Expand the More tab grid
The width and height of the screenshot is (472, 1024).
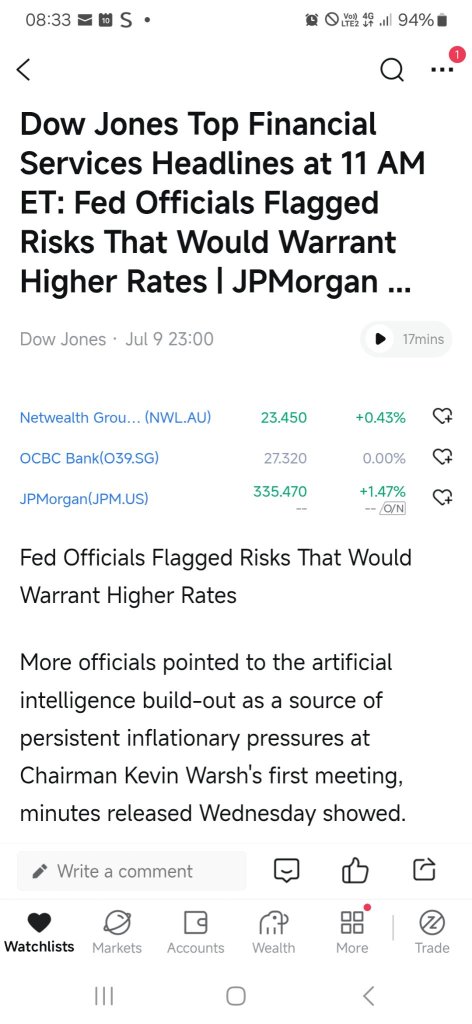(x=353, y=933)
